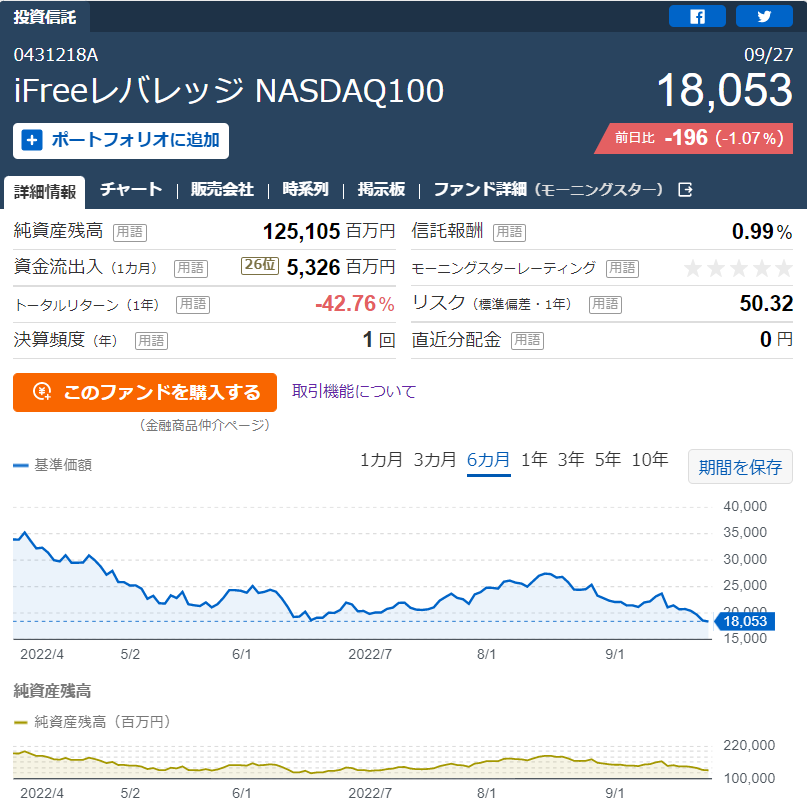Open the 用語 glossary badge for リスク
807x808 pixels.
605,305
